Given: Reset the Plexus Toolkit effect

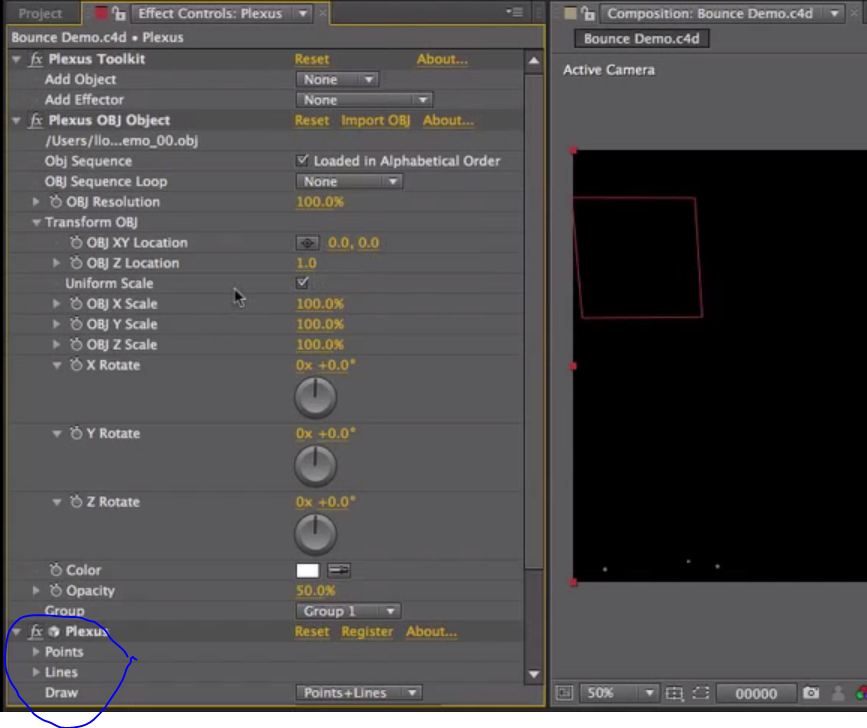Looking at the screenshot, I should coord(312,59).
